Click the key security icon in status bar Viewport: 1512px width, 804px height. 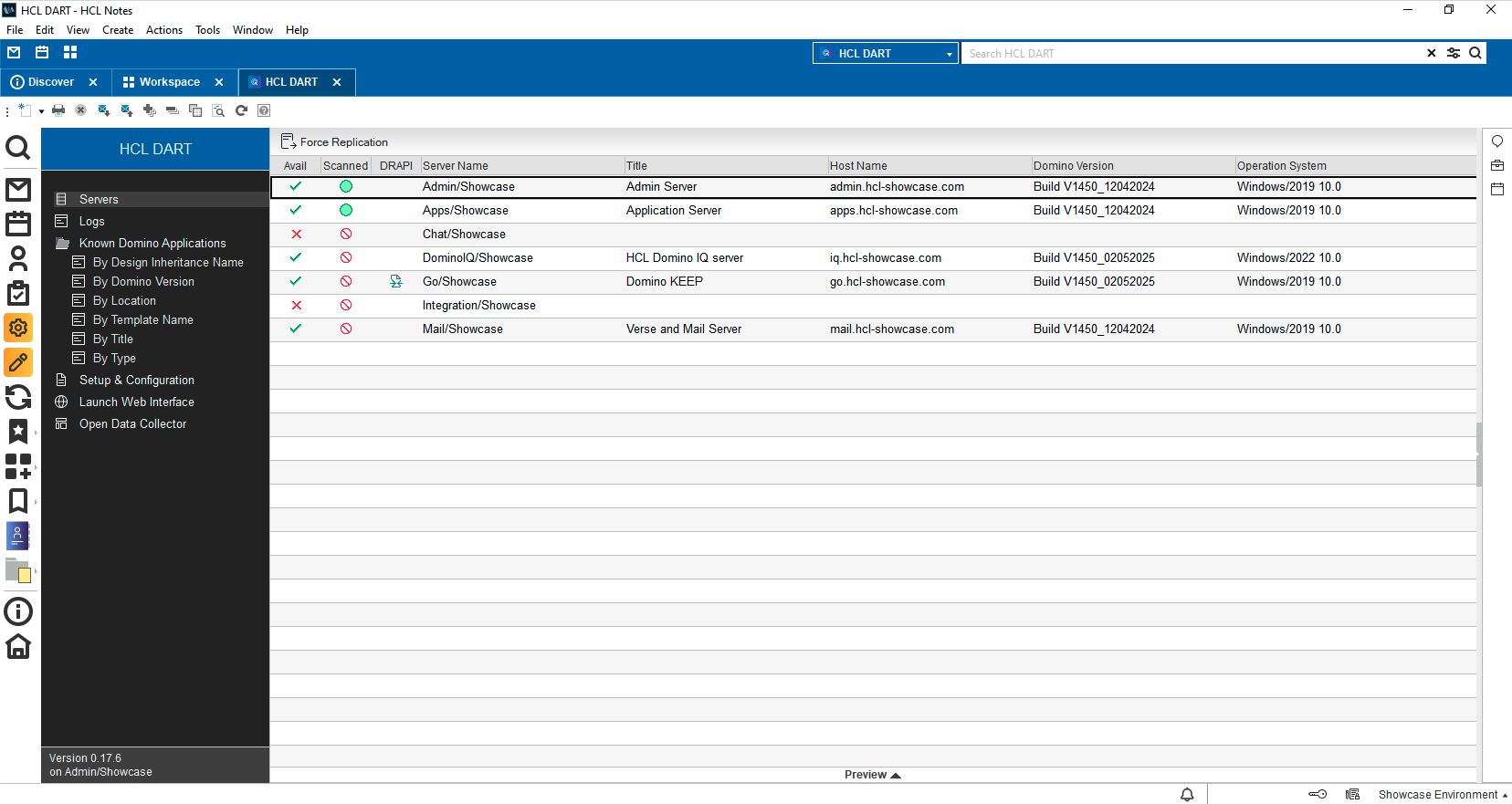(1318, 794)
